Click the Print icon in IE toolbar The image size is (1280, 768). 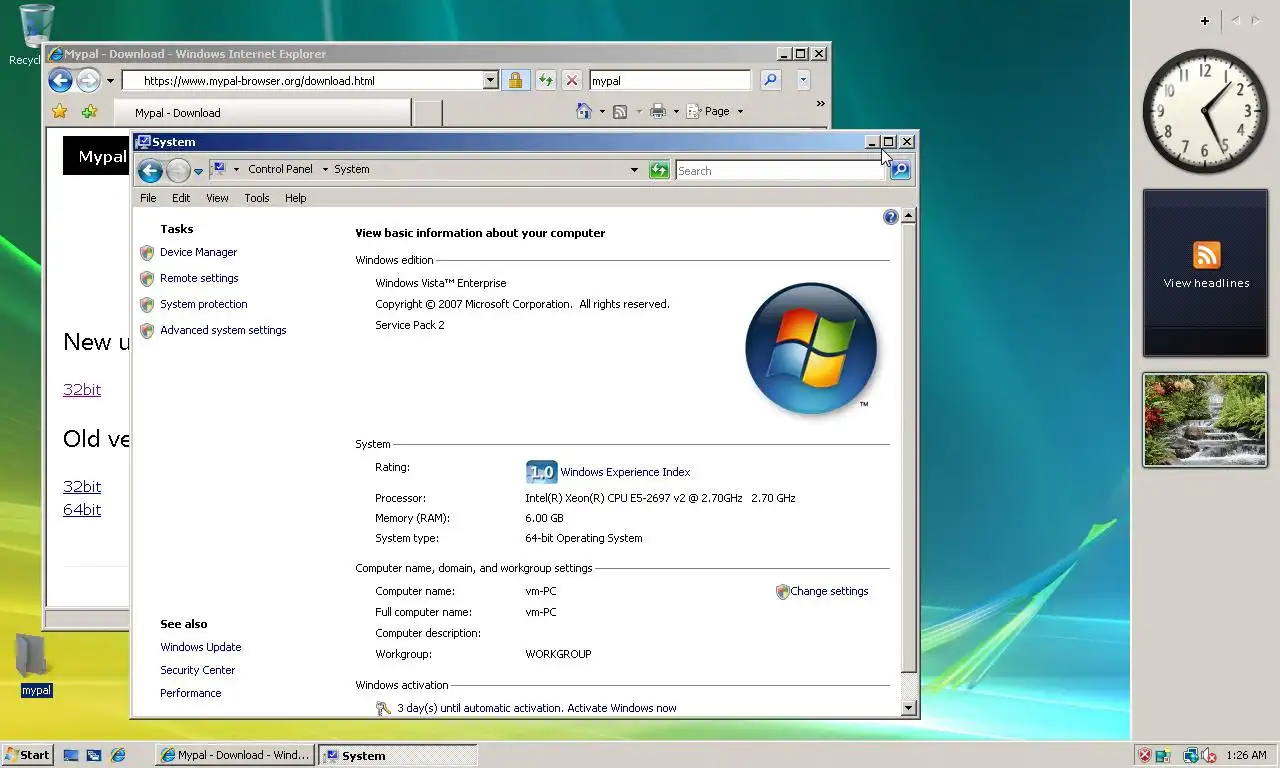658,111
